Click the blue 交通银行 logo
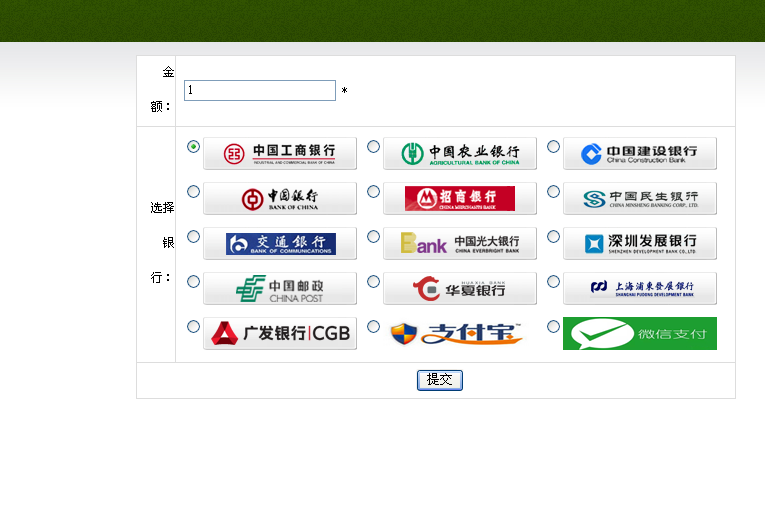The width and height of the screenshot is (765, 524). pyautogui.click(x=280, y=243)
